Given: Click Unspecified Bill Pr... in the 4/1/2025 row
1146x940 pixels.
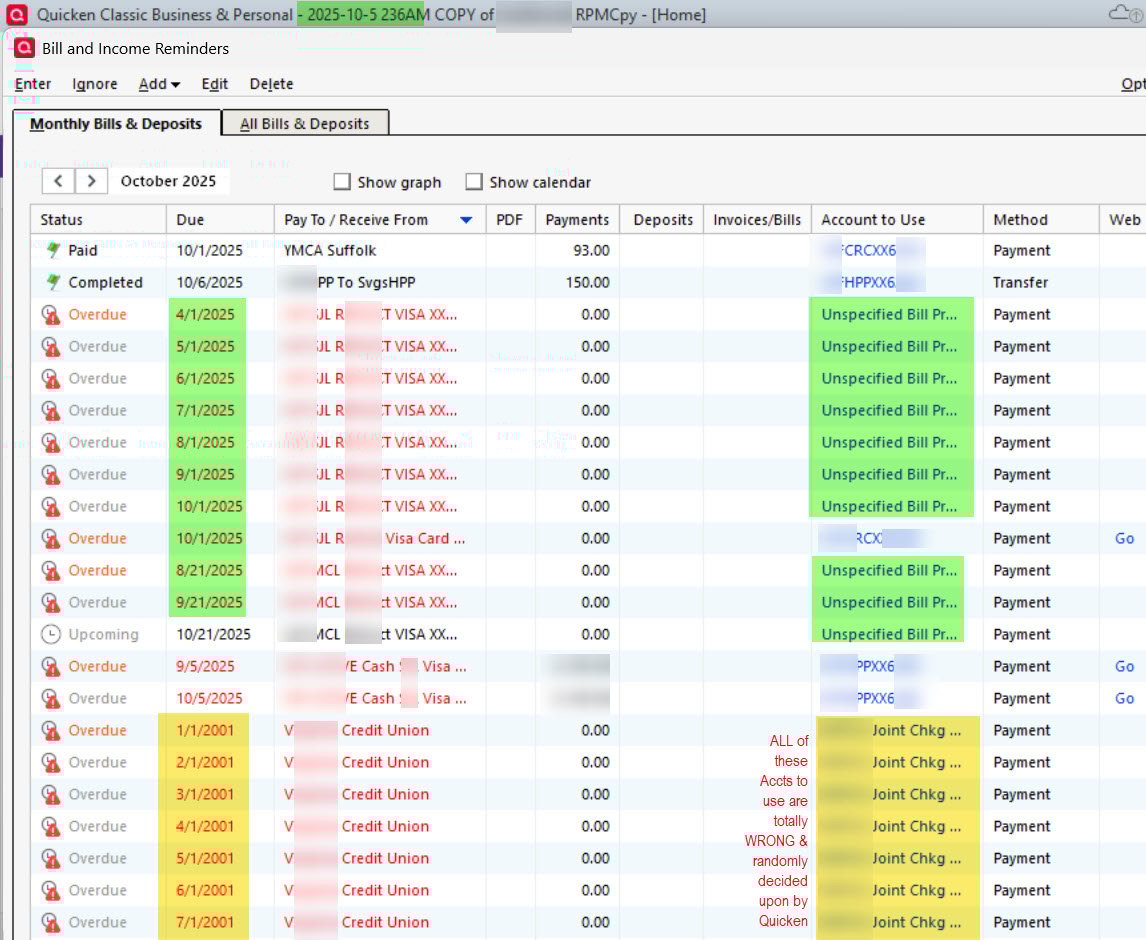Looking at the screenshot, I should point(889,315).
